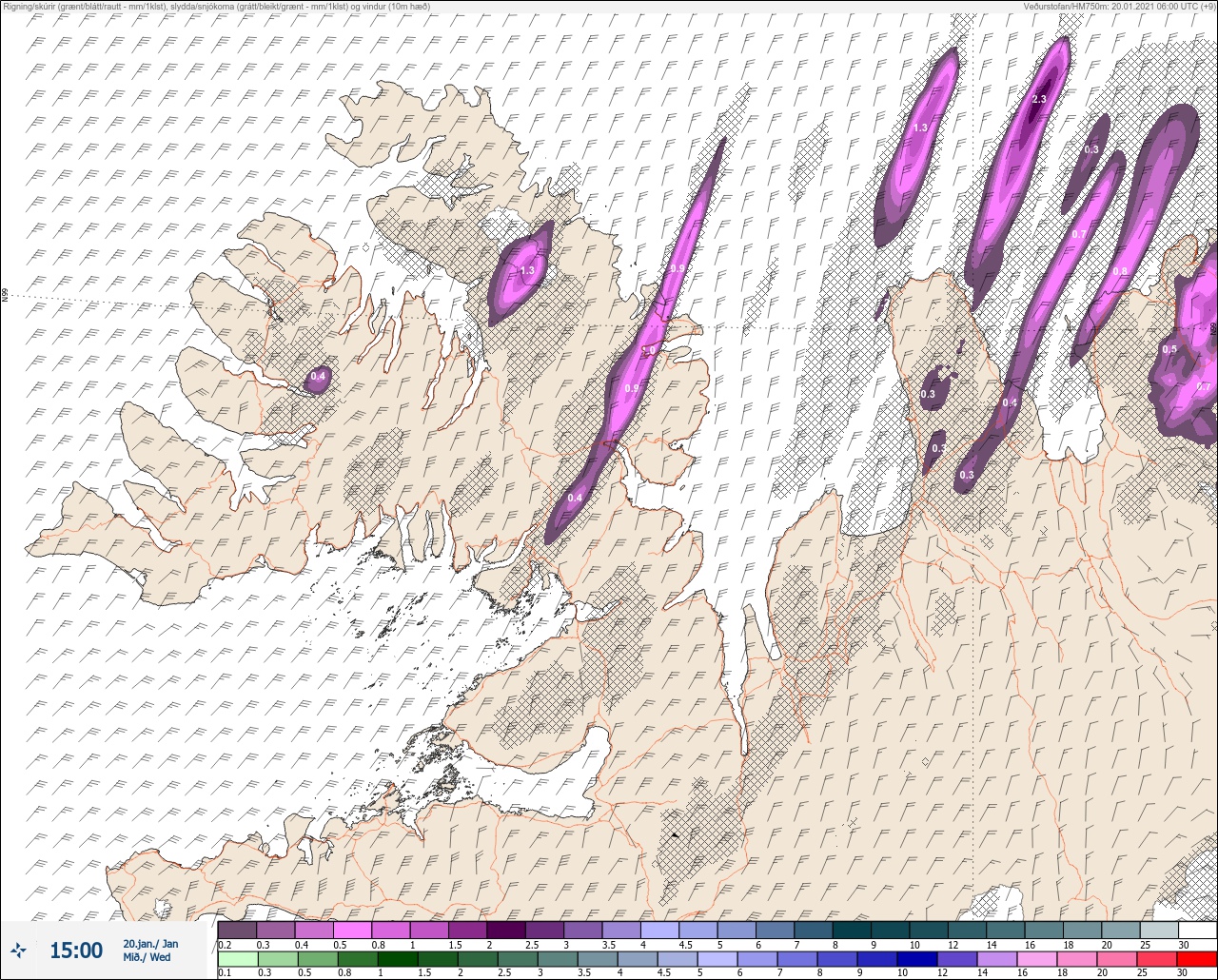Screen dimensions: 1218x980
Task: Select the pale green 0.1 swatch in lower legend
Action: click(237, 959)
